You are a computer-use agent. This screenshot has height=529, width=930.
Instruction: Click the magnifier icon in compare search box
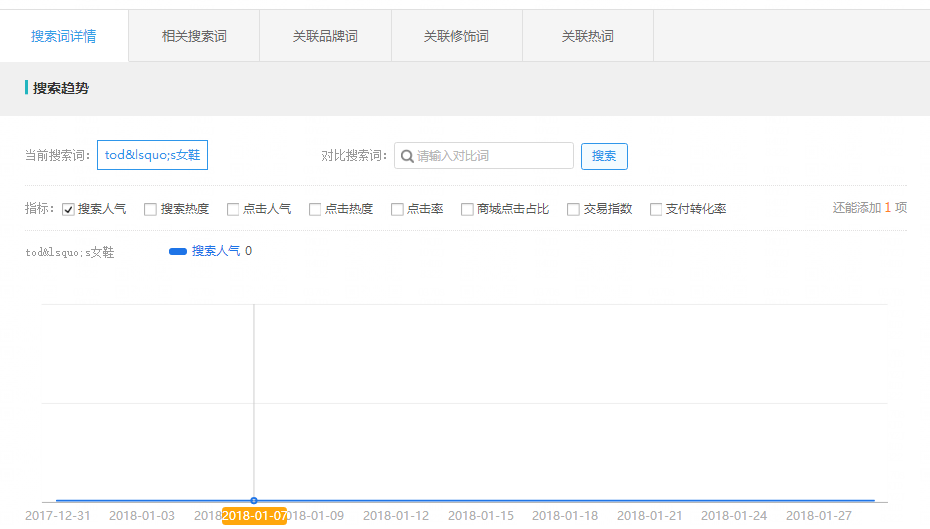[407, 156]
